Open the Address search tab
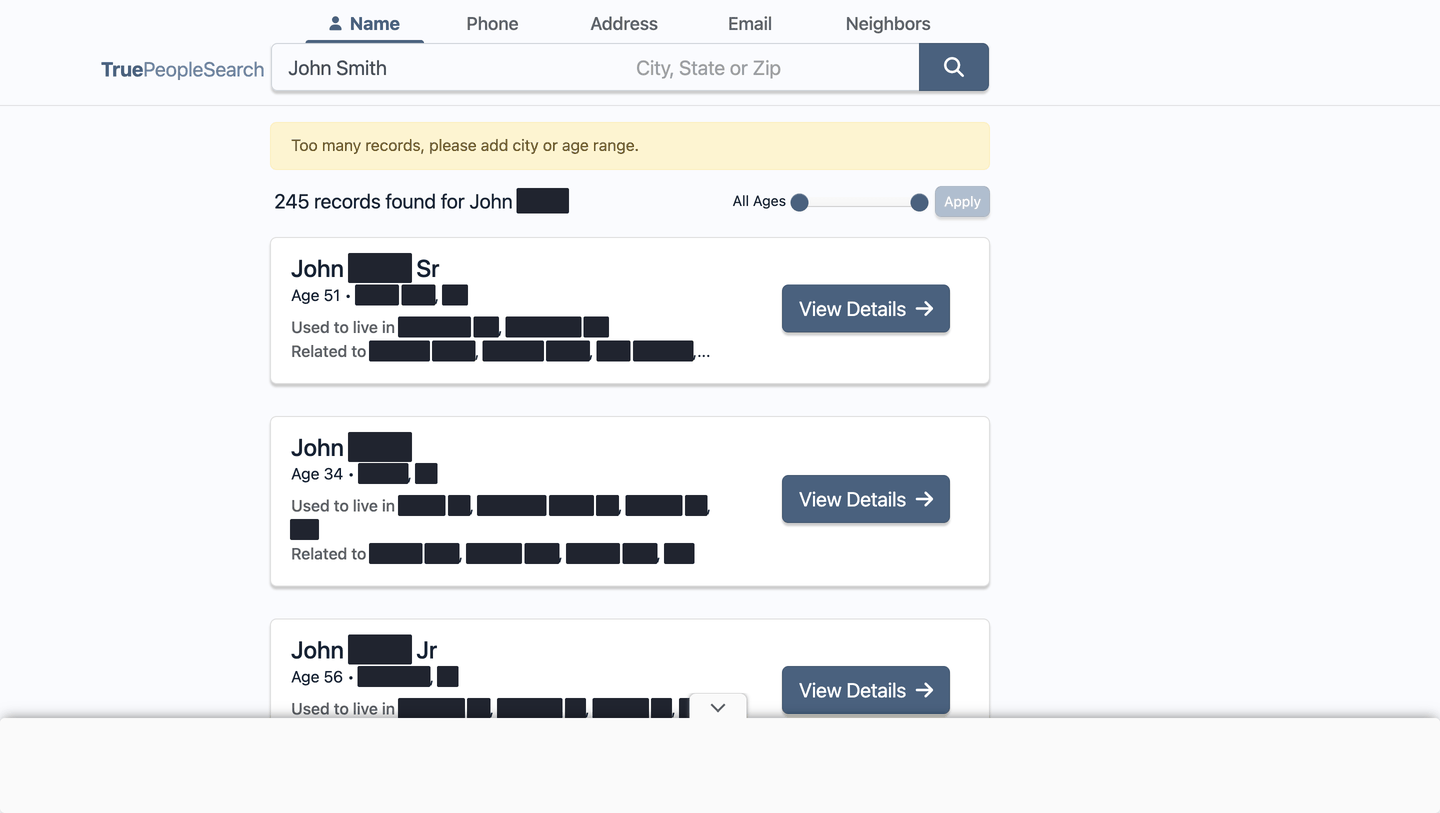 coord(624,23)
